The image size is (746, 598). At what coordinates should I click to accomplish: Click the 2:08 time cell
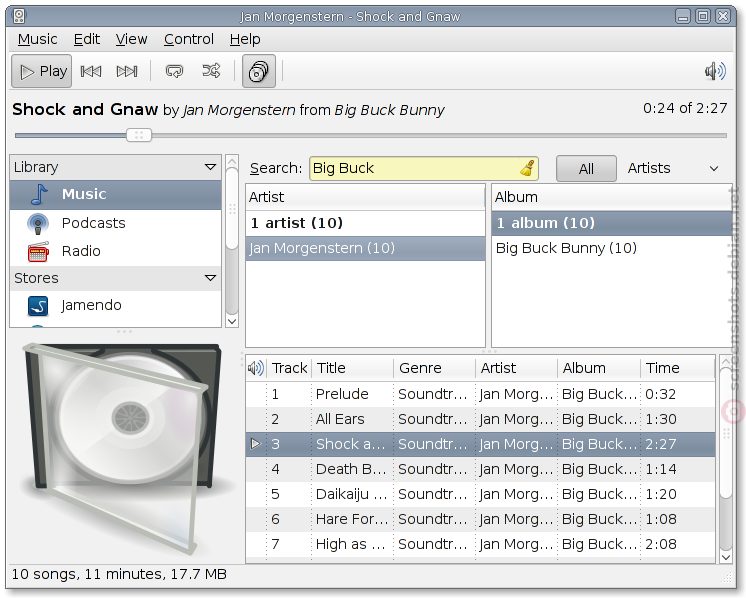click(660, 545)
